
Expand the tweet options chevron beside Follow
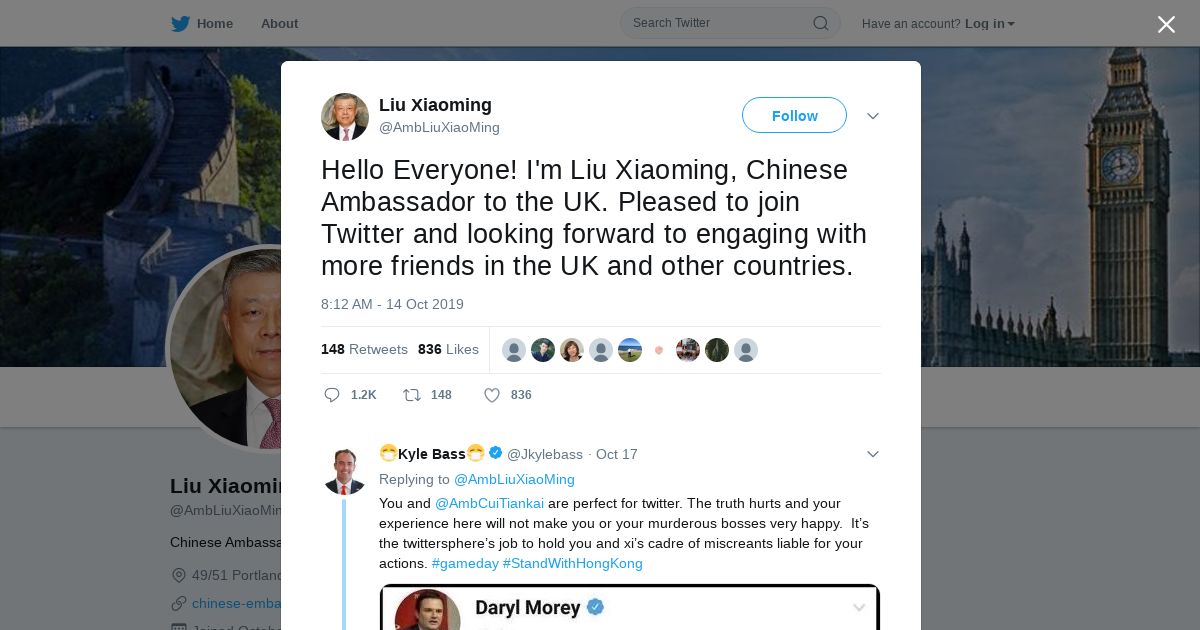click(x=872, y=116)
